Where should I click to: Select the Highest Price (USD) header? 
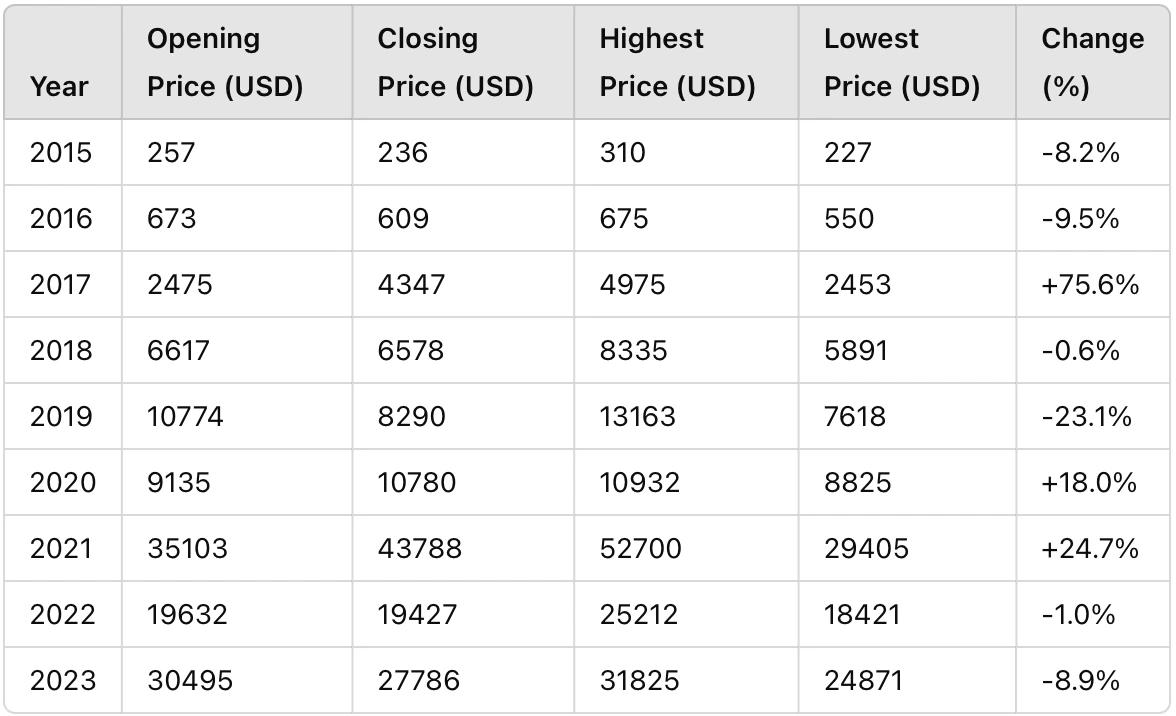[677, 62]
